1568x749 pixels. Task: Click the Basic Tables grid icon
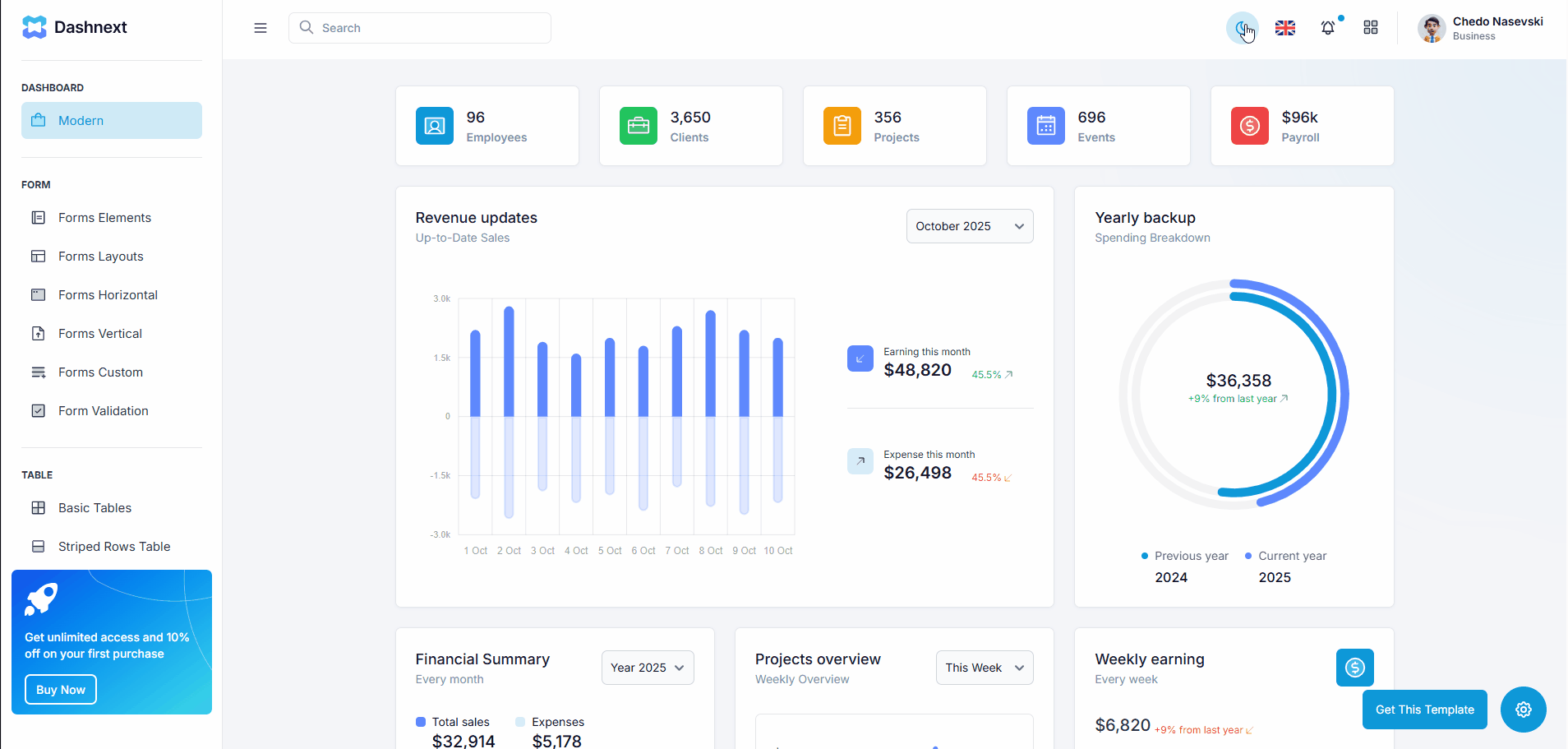pyautogui.click(x=39, y=508)
